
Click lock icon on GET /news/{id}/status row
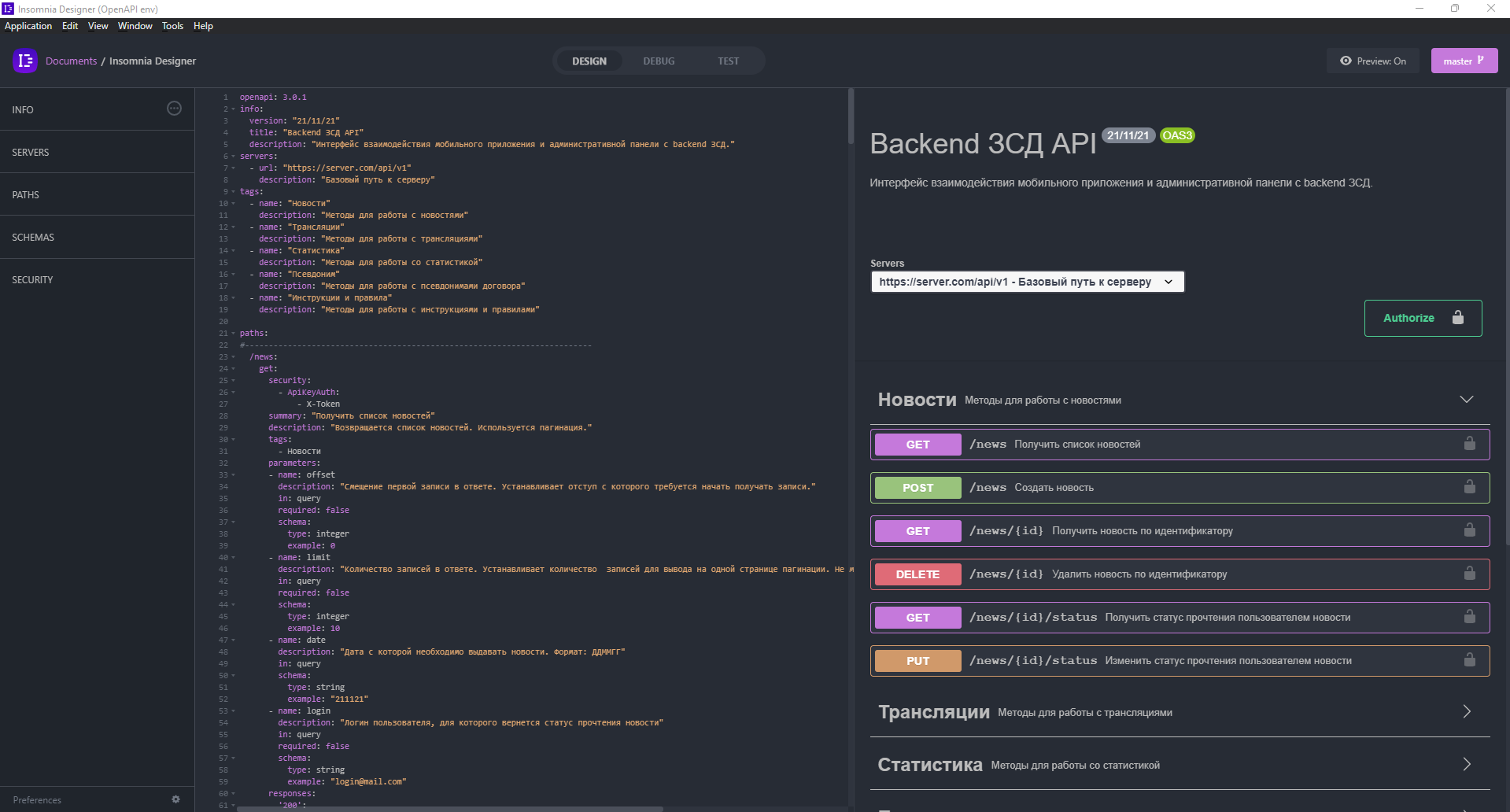click(x=1469, y=617)
